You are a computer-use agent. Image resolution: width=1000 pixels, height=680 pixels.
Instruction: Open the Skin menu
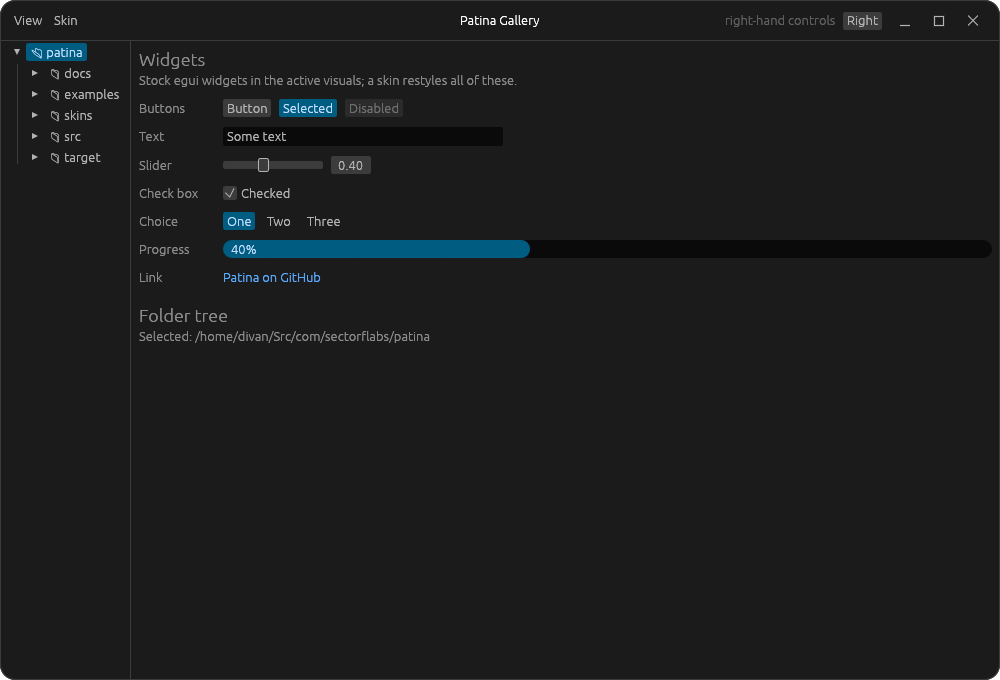65,20
